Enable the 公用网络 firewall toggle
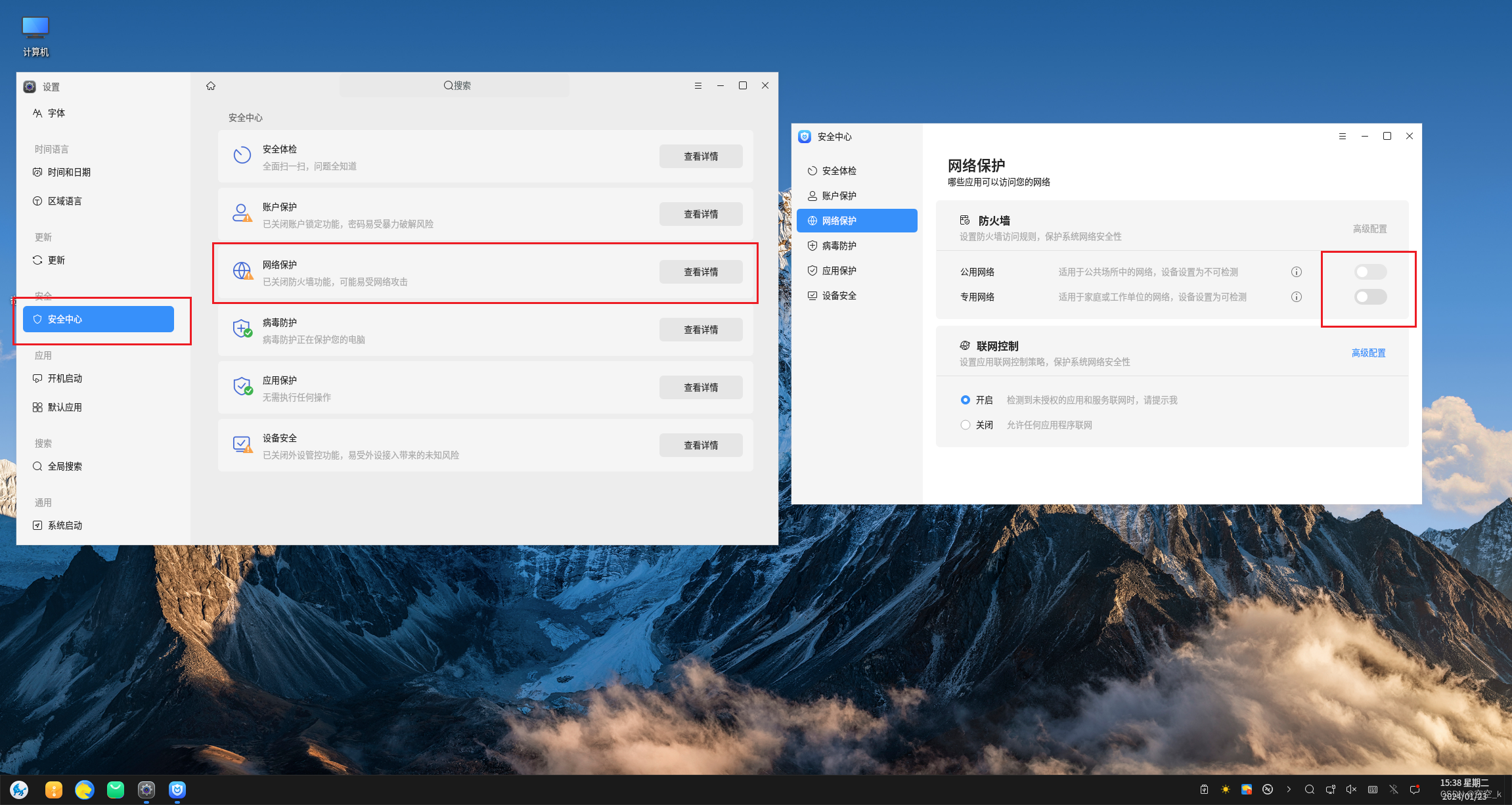The height and width of the screenshot is (805, 1512). 1369,272
